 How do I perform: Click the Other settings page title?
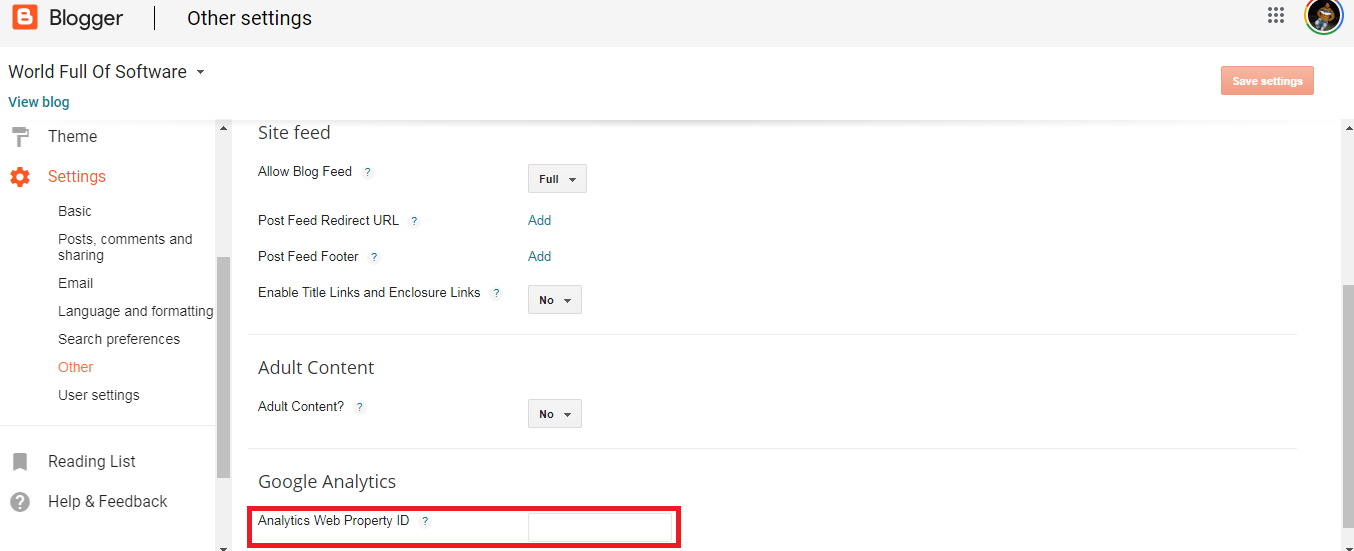pyautogui.click(x=249, y=18)
